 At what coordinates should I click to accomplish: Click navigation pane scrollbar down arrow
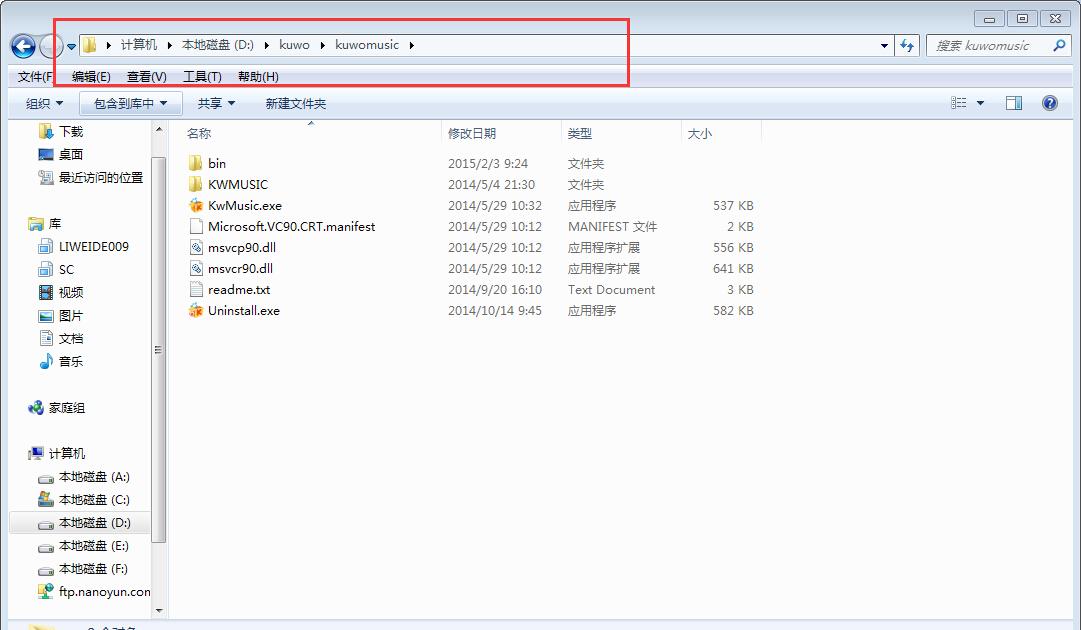[159, 610]
